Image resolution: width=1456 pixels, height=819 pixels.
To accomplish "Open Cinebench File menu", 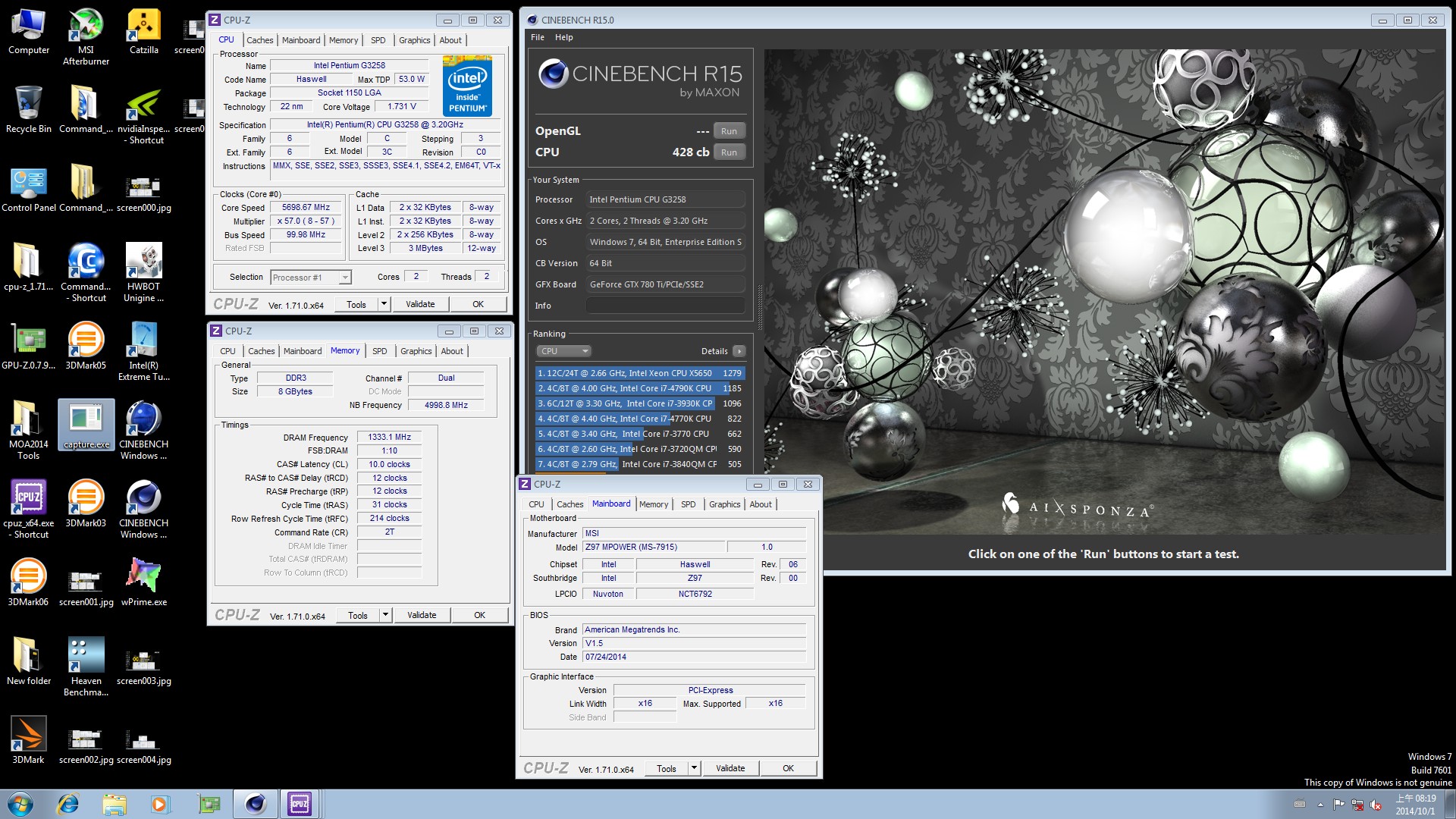I will coord(538,37).
